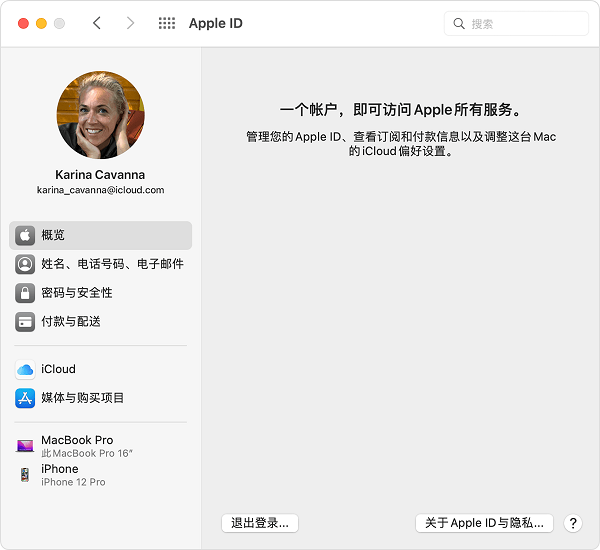600x550 pixels.
Task: Click the iCloud cloud icon
Action: click(x=25, y=369)
